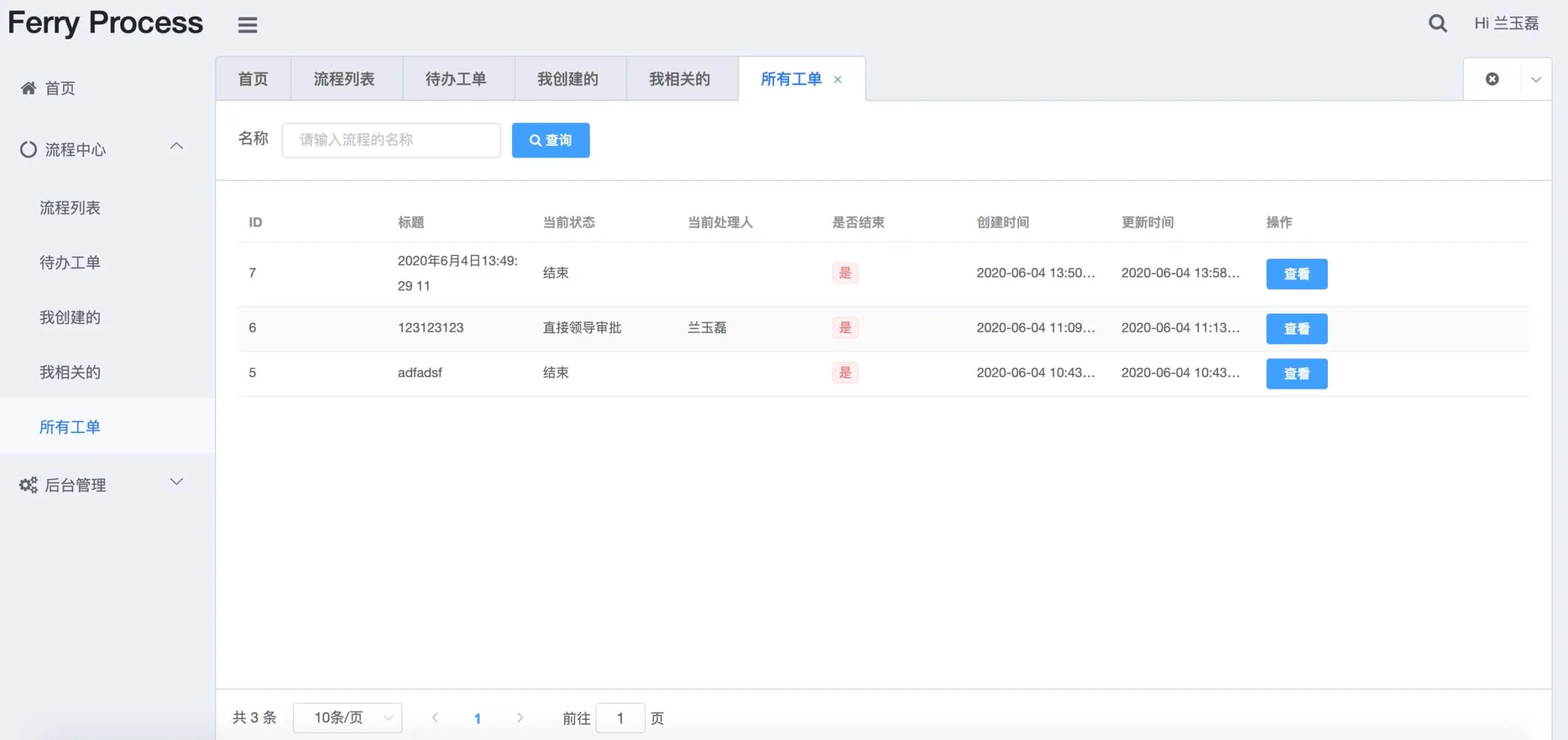Viewport: 1568px width, 740px height.
Task: Go to next page arrow in pagination
Action: click(519, 717)
